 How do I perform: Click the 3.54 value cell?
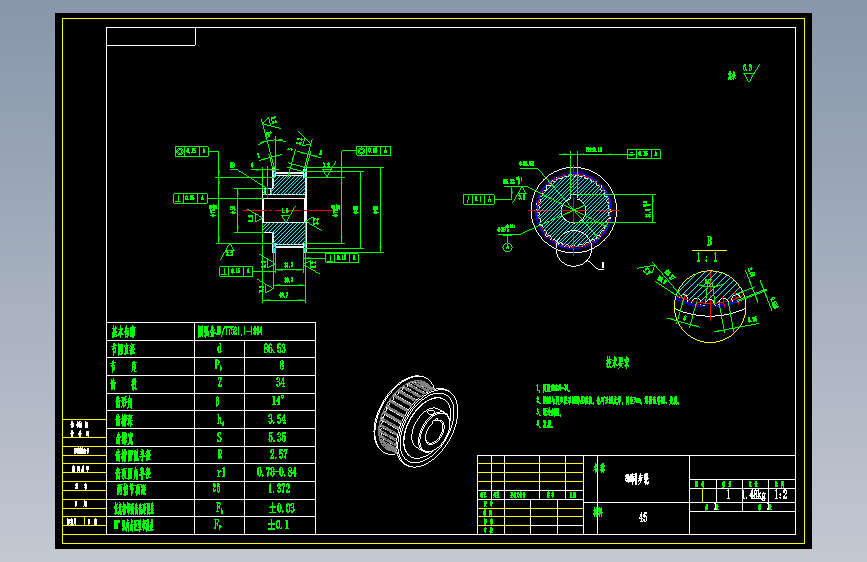tap(280, 419)
